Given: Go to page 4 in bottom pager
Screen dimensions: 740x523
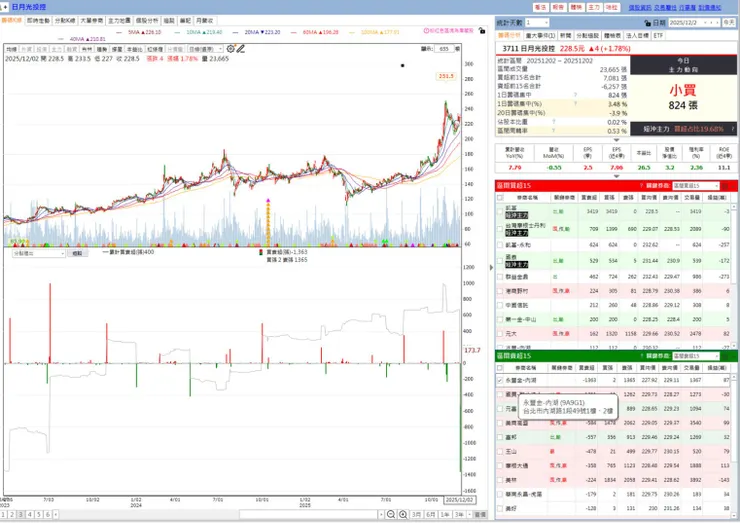Looking at the screenshot, I should [29, 515].
